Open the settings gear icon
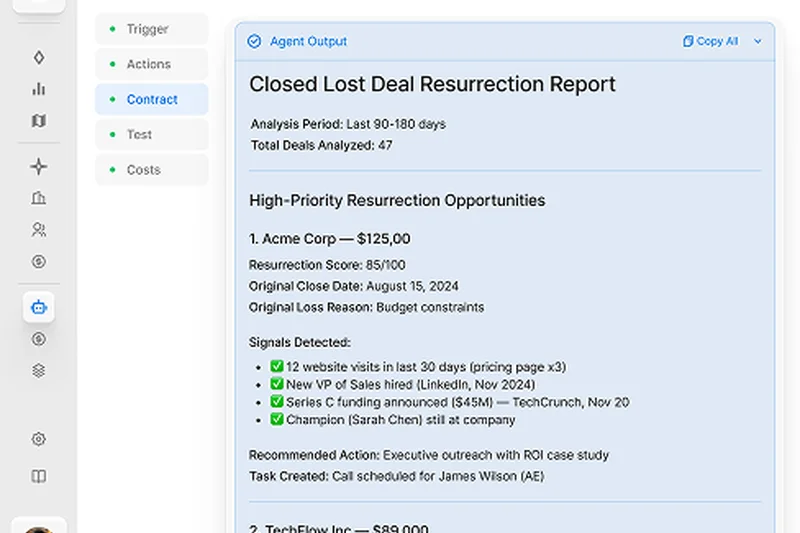 (x=39, y=439)
